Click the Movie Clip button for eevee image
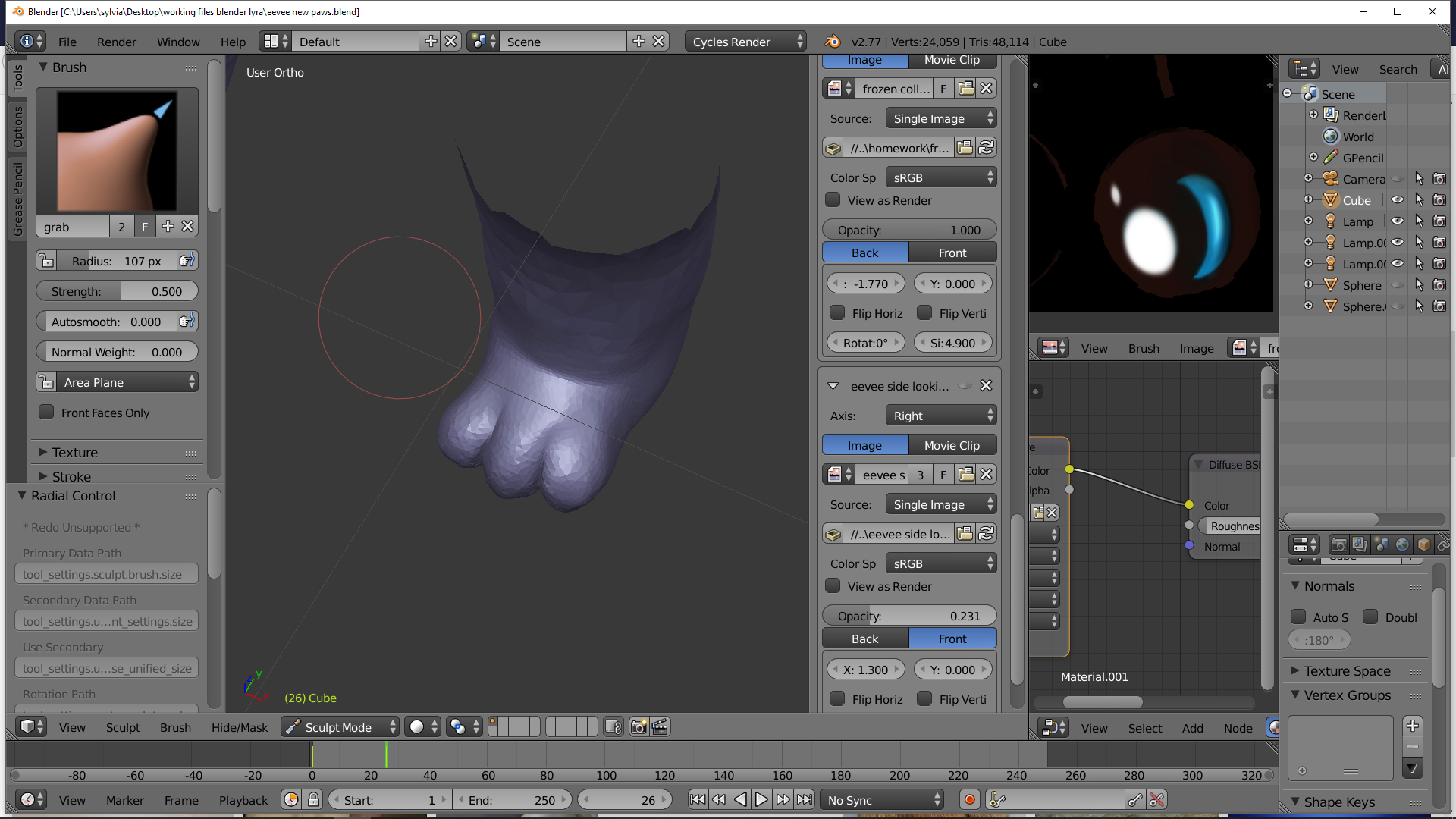The height and width of the screenshot is (819, 1456). pyautogui.click(x=952, y=446)
